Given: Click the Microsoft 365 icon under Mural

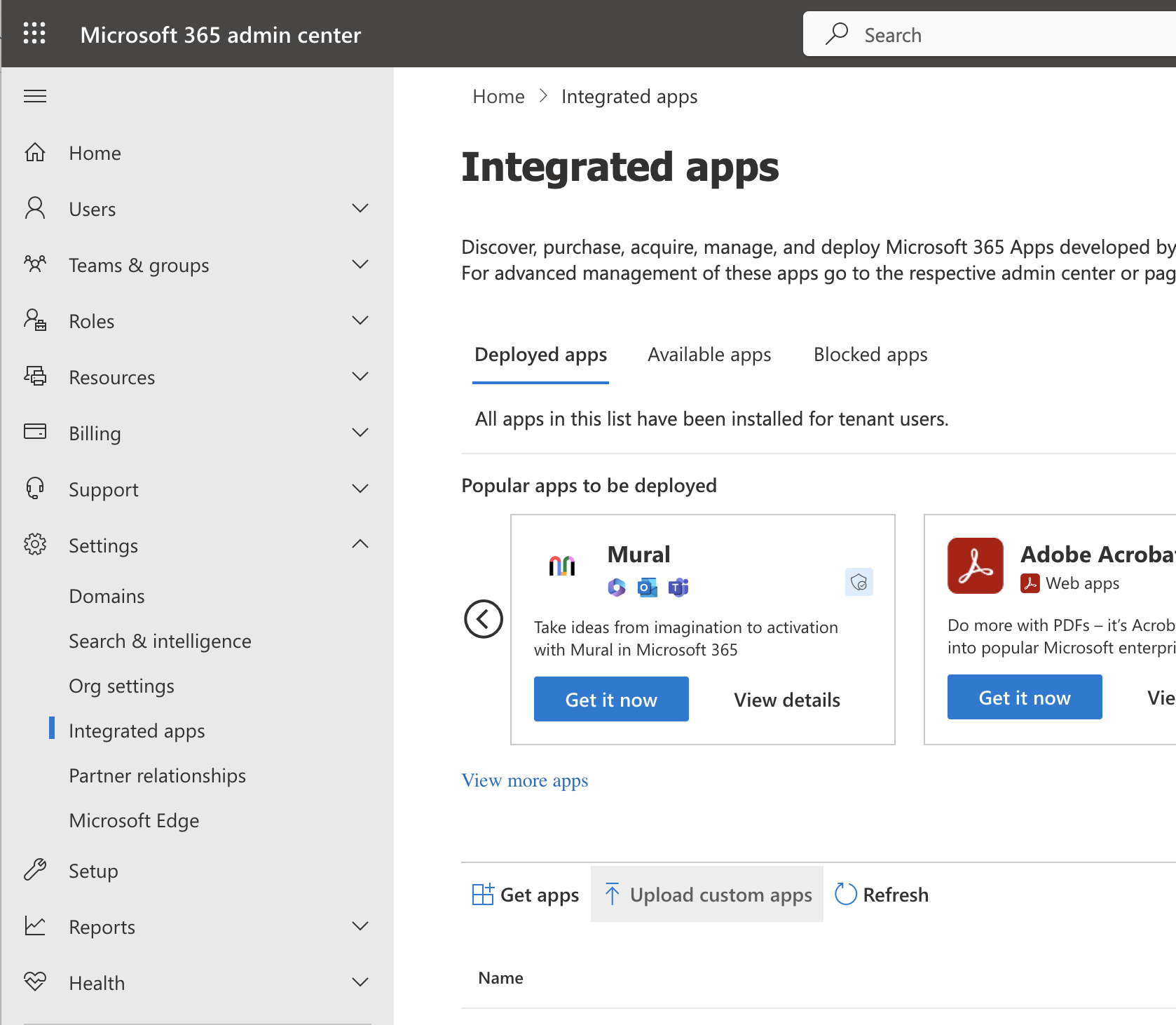Looking at the screenshot, I should [x=616, y=588].
